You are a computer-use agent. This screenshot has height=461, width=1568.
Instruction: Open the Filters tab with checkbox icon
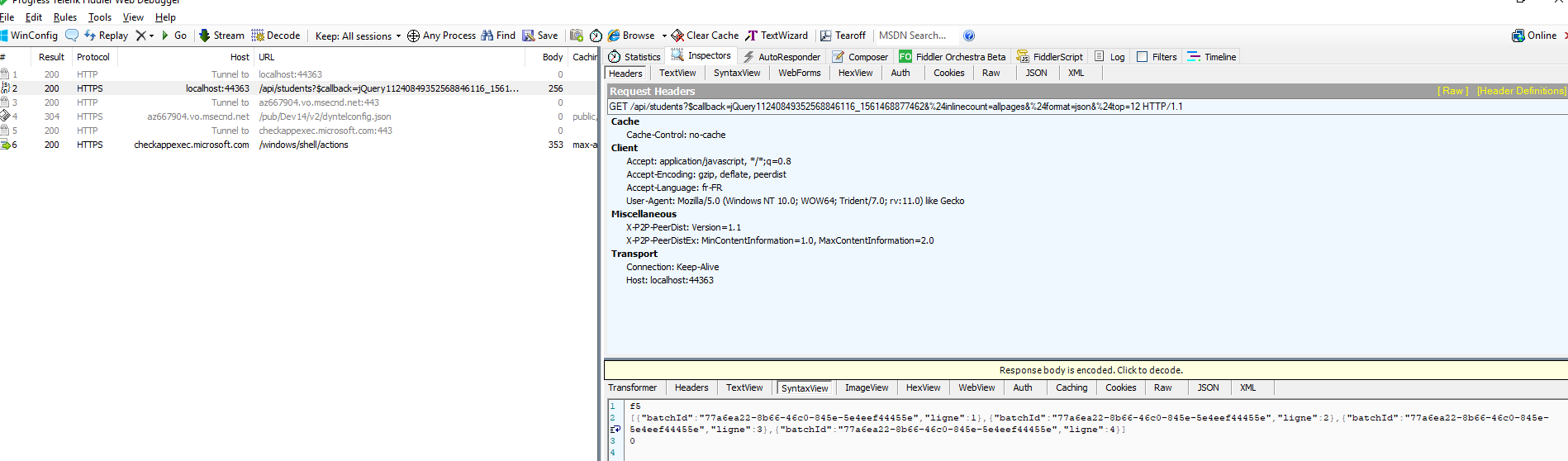click(1157, 57)
